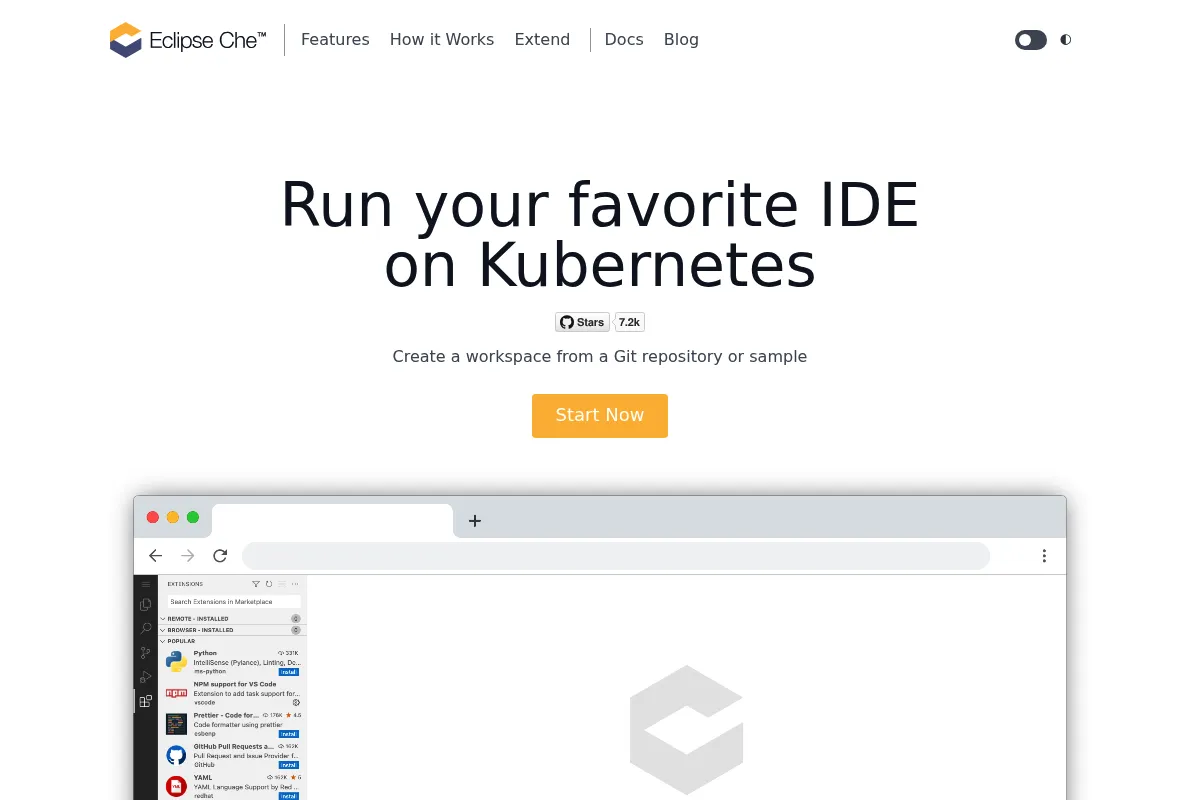Open the Run and Debug view icon
This screenshot has height=800, width=1200.
pyautogui.click(x=146, y=677)
